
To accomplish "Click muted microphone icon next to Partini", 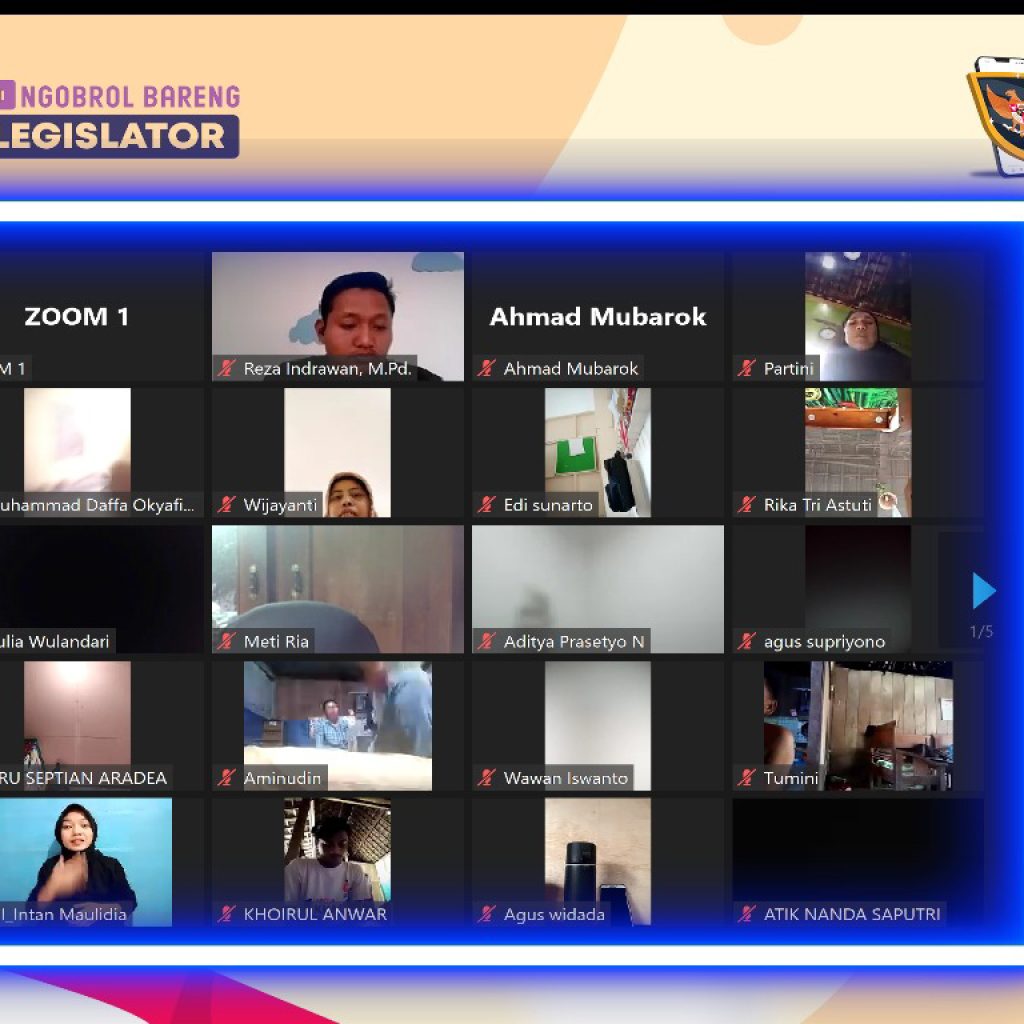I will [747, 369].
